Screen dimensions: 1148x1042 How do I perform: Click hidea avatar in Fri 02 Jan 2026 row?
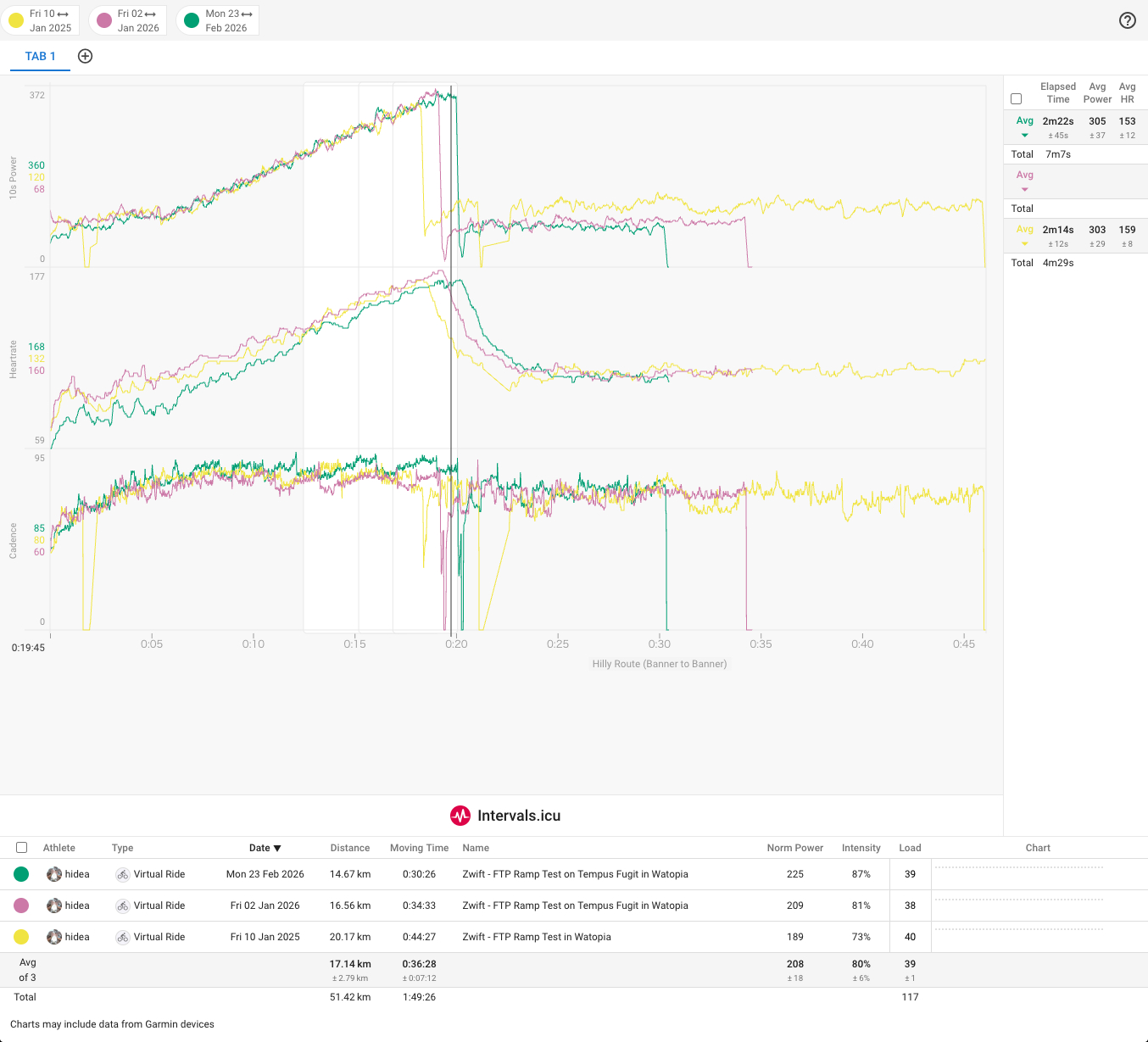[54, 905]
